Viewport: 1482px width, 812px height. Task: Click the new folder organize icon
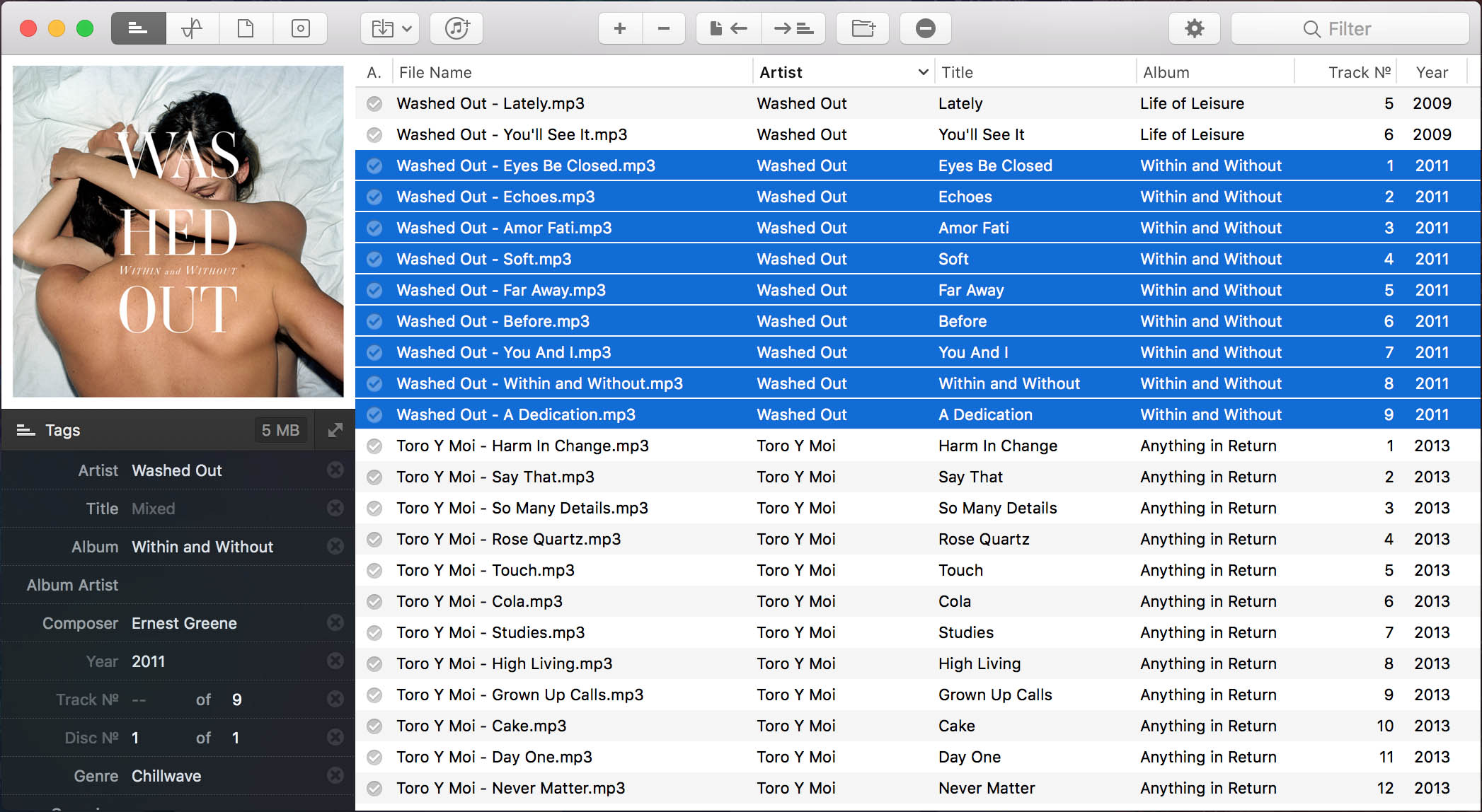pyautogui.click(x=863, y=28)
